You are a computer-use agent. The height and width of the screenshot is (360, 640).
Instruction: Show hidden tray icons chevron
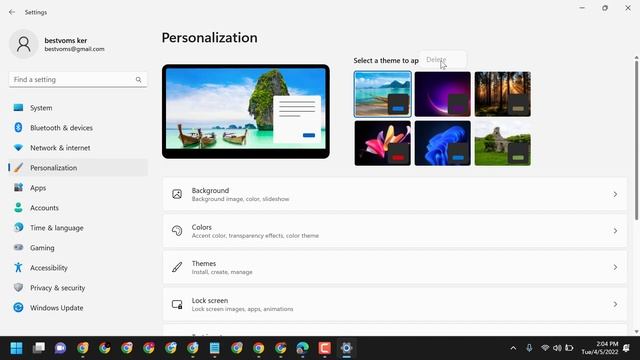pyautogui.click(x=513, y=348)
